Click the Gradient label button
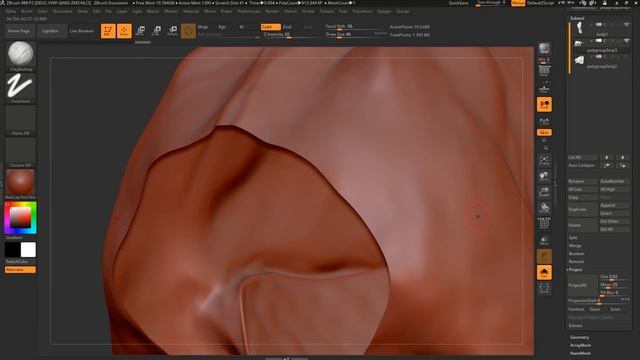The width and height of the screenshot is (640, 360). 14,238
